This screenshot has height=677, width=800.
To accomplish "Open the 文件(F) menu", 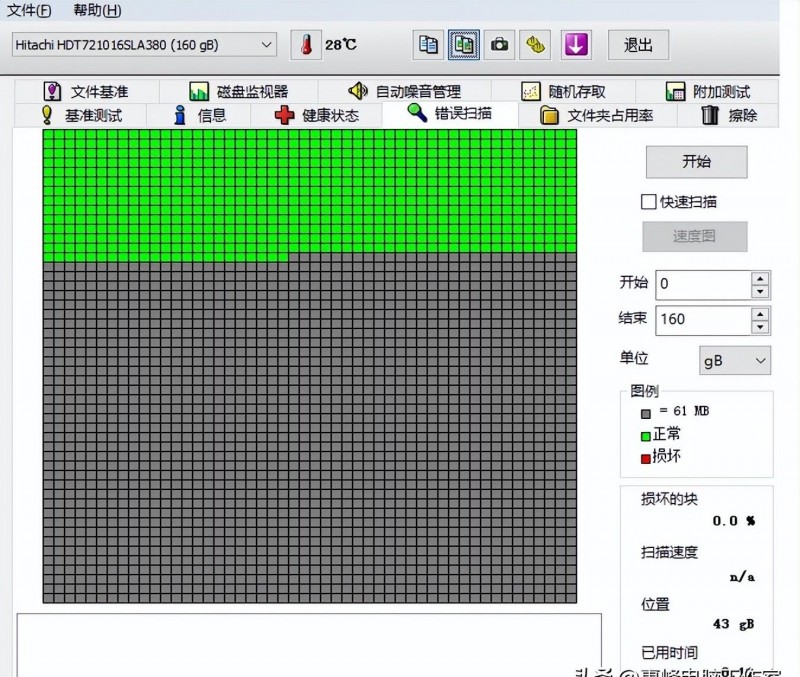I will pos(30,11).
